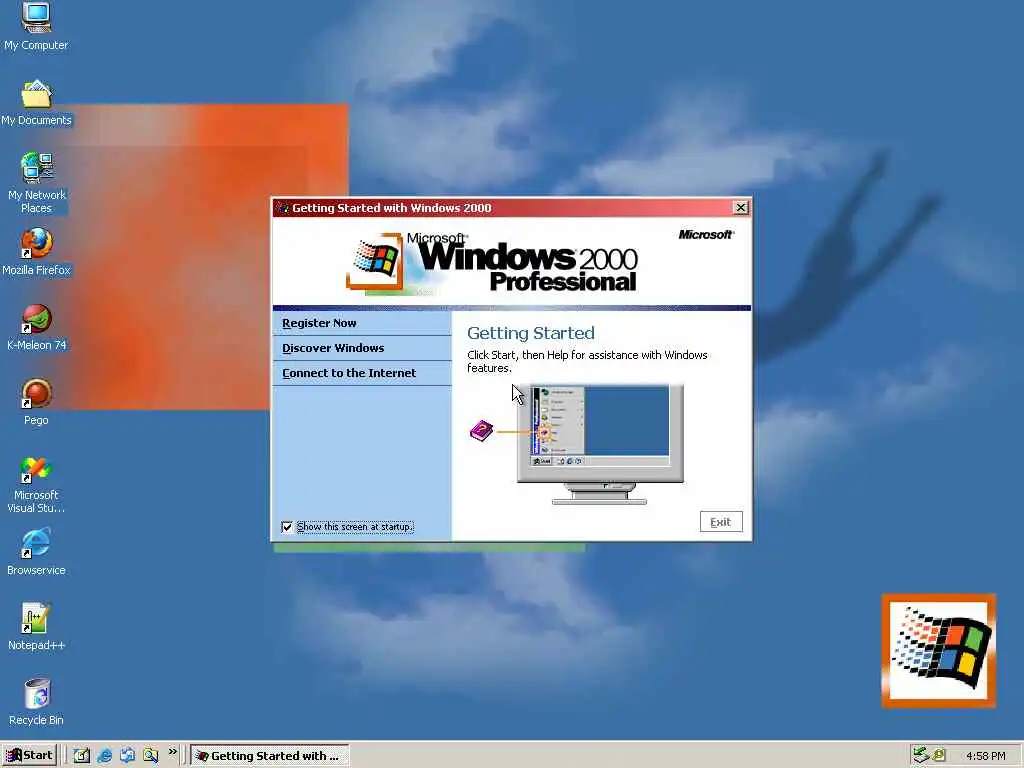Select the Recycle Bin icon
Image resolution: width=1024 pixels, height=768 pixels.
pos(36,702)
